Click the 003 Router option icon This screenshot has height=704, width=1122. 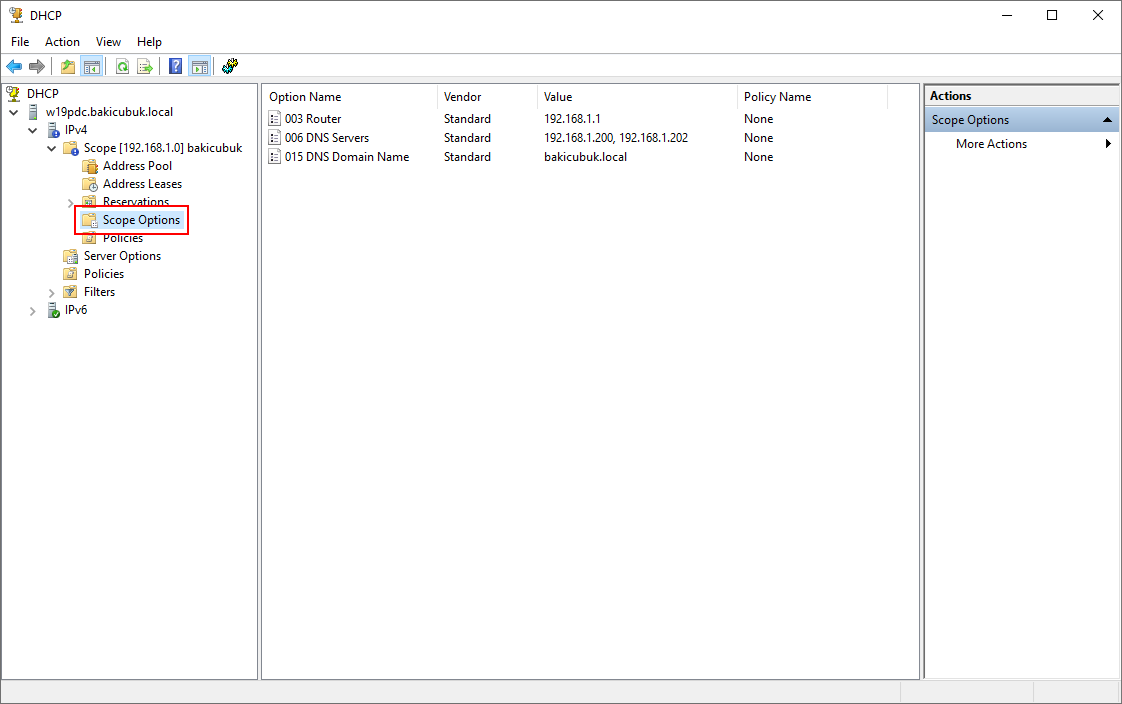tap(275, 119)
